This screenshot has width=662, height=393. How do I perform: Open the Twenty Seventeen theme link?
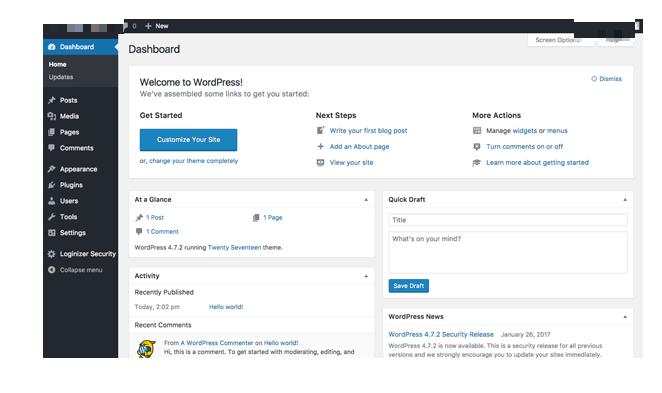(234, 247)
